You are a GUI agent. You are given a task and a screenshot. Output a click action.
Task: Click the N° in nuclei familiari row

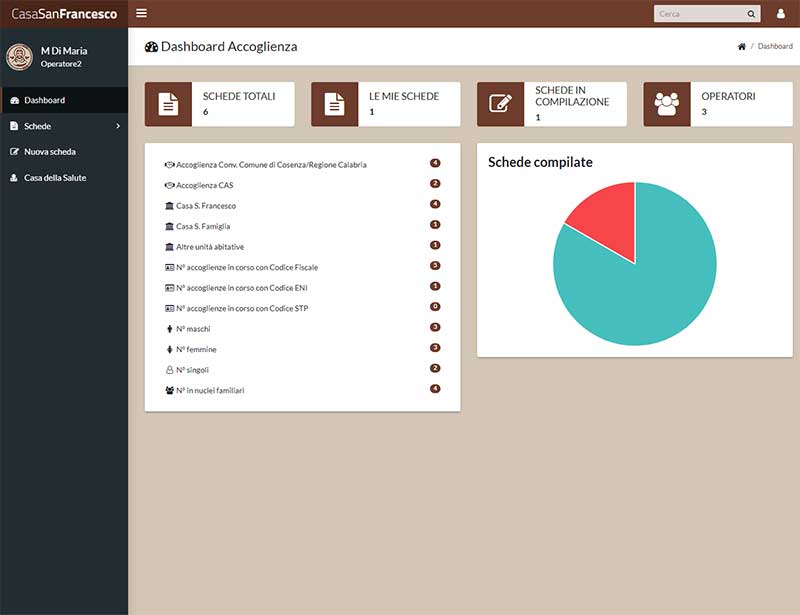pos(303,390)
